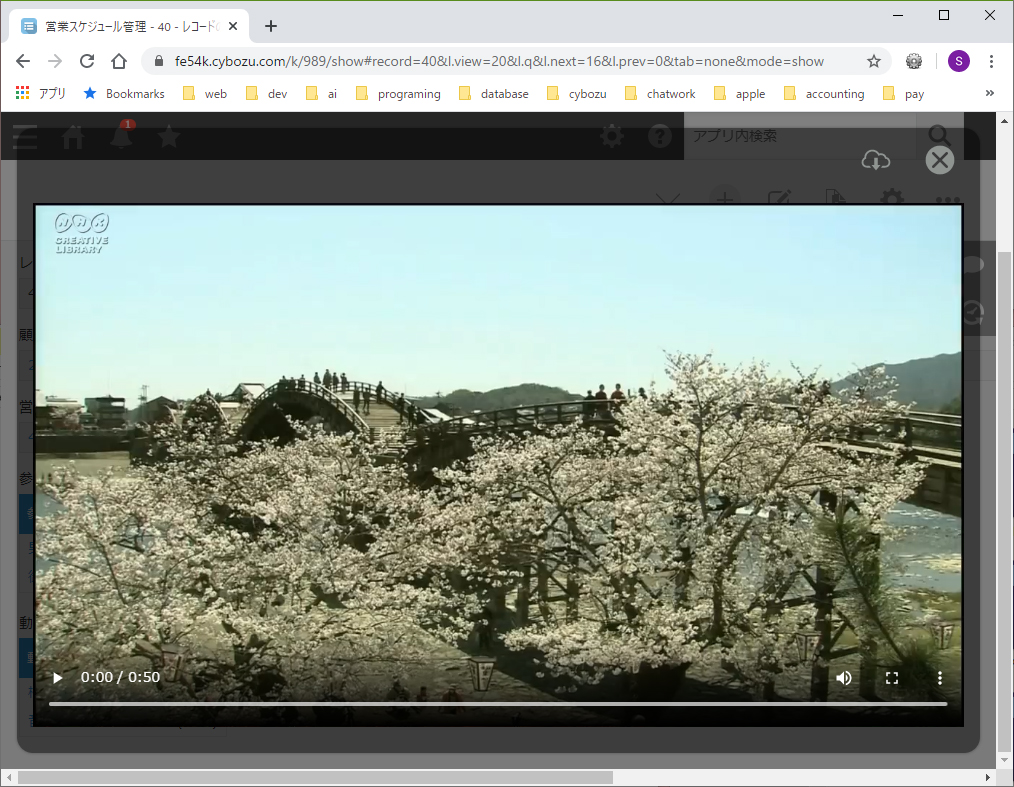Viewport: 1014px width, 787px height.
Task: Minimize the Chrome window
Action: (x=898, y=15)
